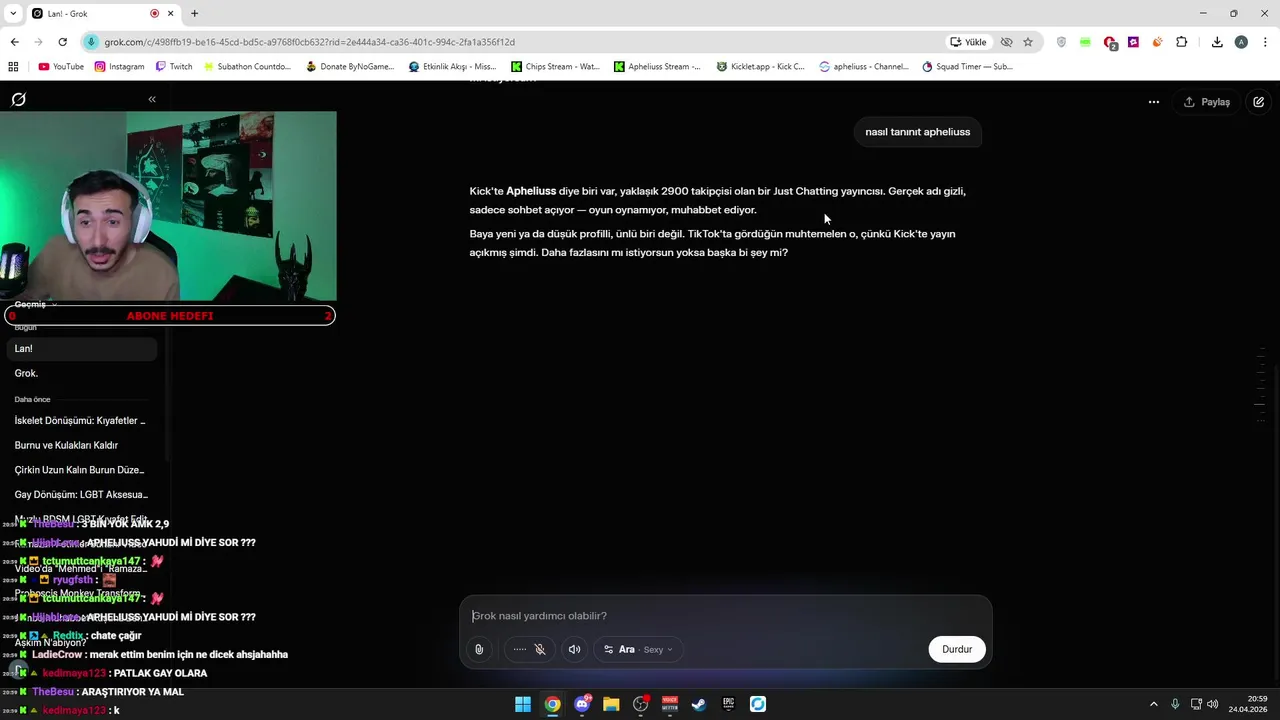Viewport: 1280px width, 720px height.
Task: Bookmark this page with the star
Action: tap(1028, 42)
